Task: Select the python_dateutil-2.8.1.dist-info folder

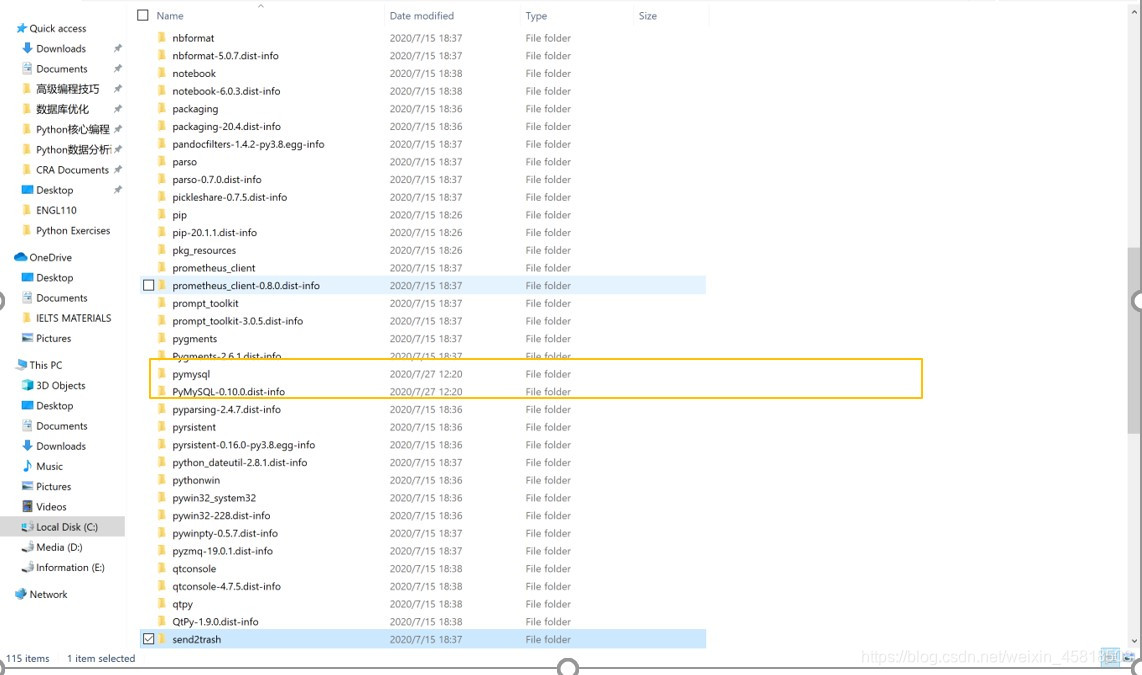Action: (x=240, y=462)
